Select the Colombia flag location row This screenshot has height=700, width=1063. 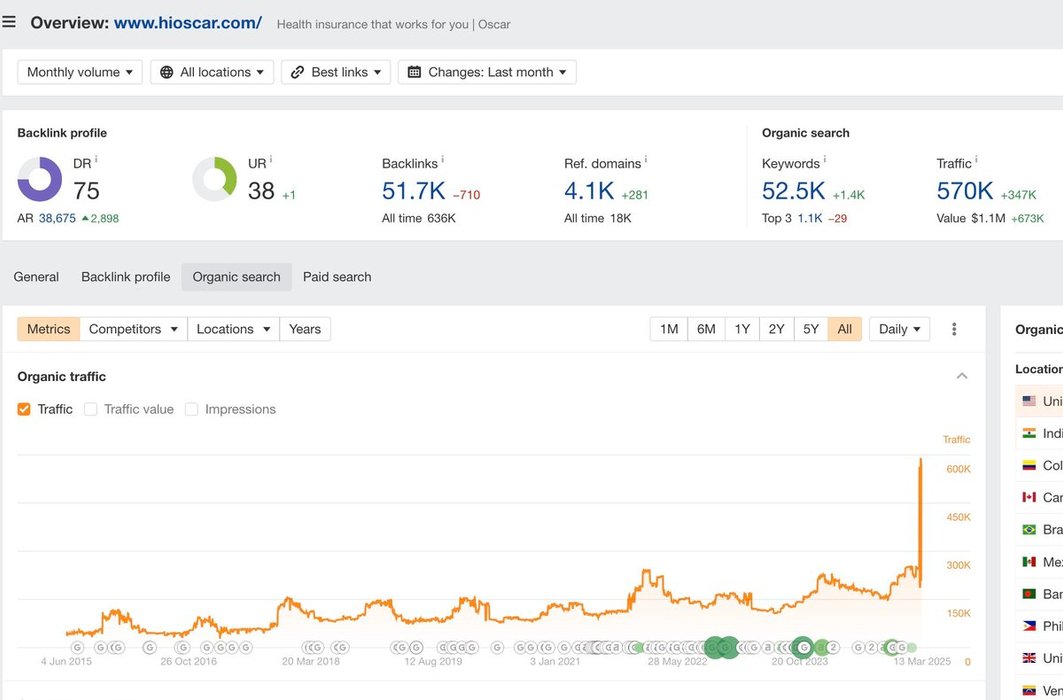(x=1039, y=466)
